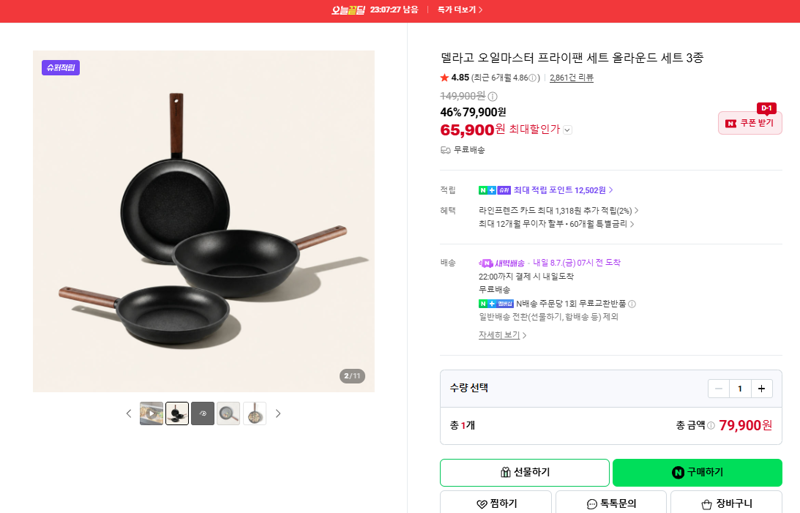Open 톡톡문의 chat inquiry
Viewport: 800px width, 513px height.
[x=611, y=503]
